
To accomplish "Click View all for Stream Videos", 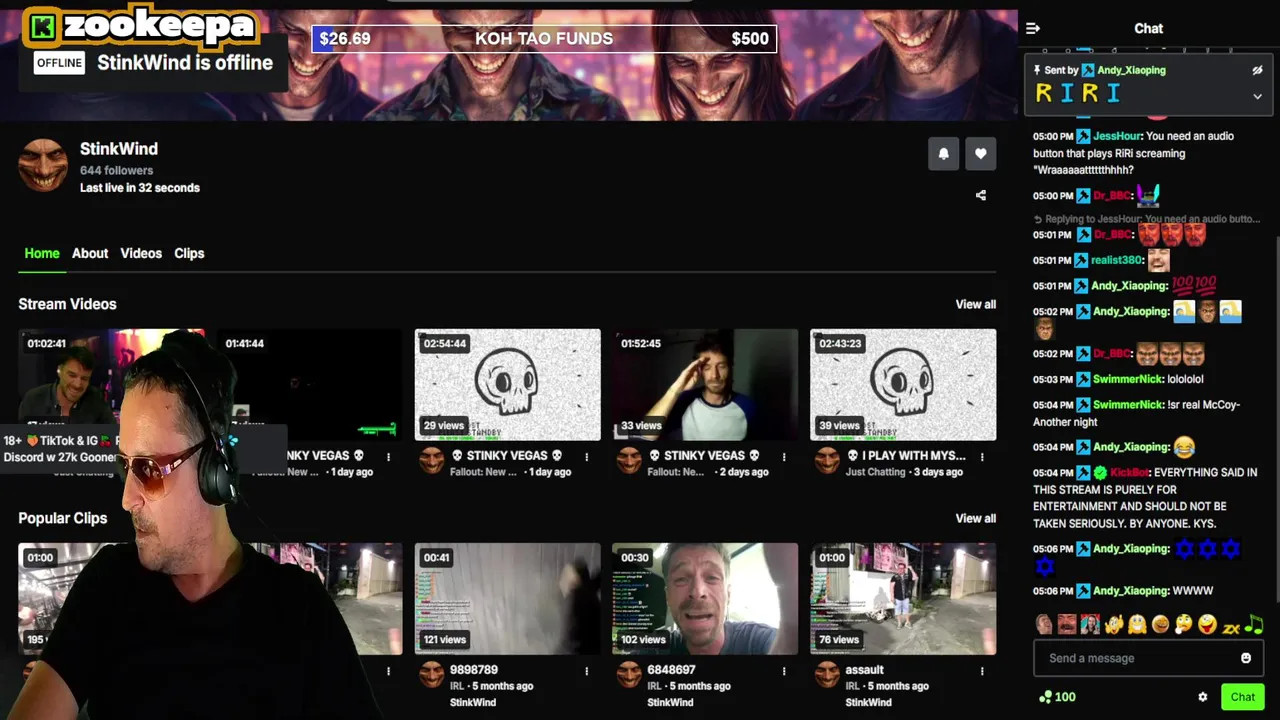I will coord(975,304).
